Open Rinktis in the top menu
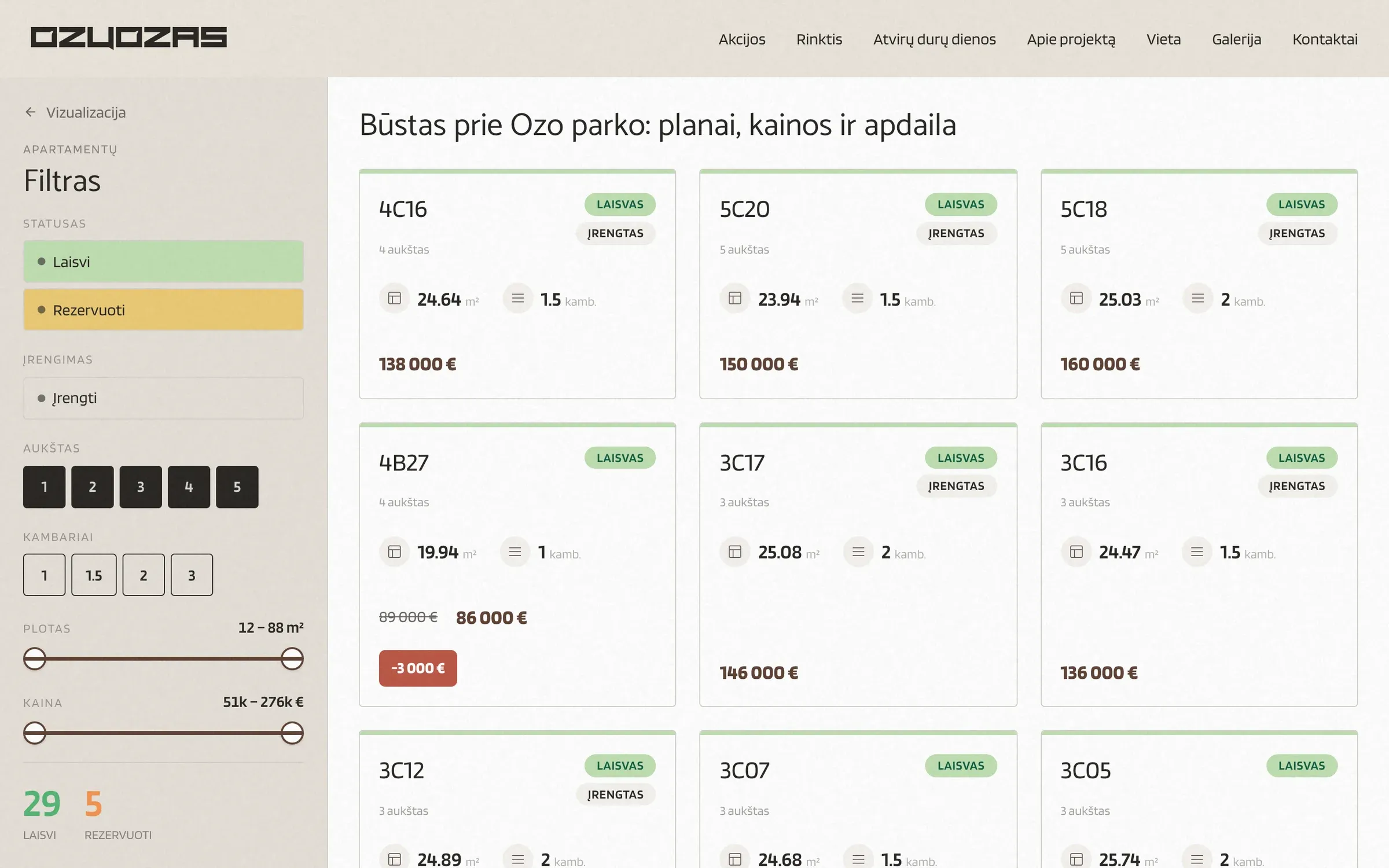The height and width of the screenshot is (868, 1389). tap(819, 39)
